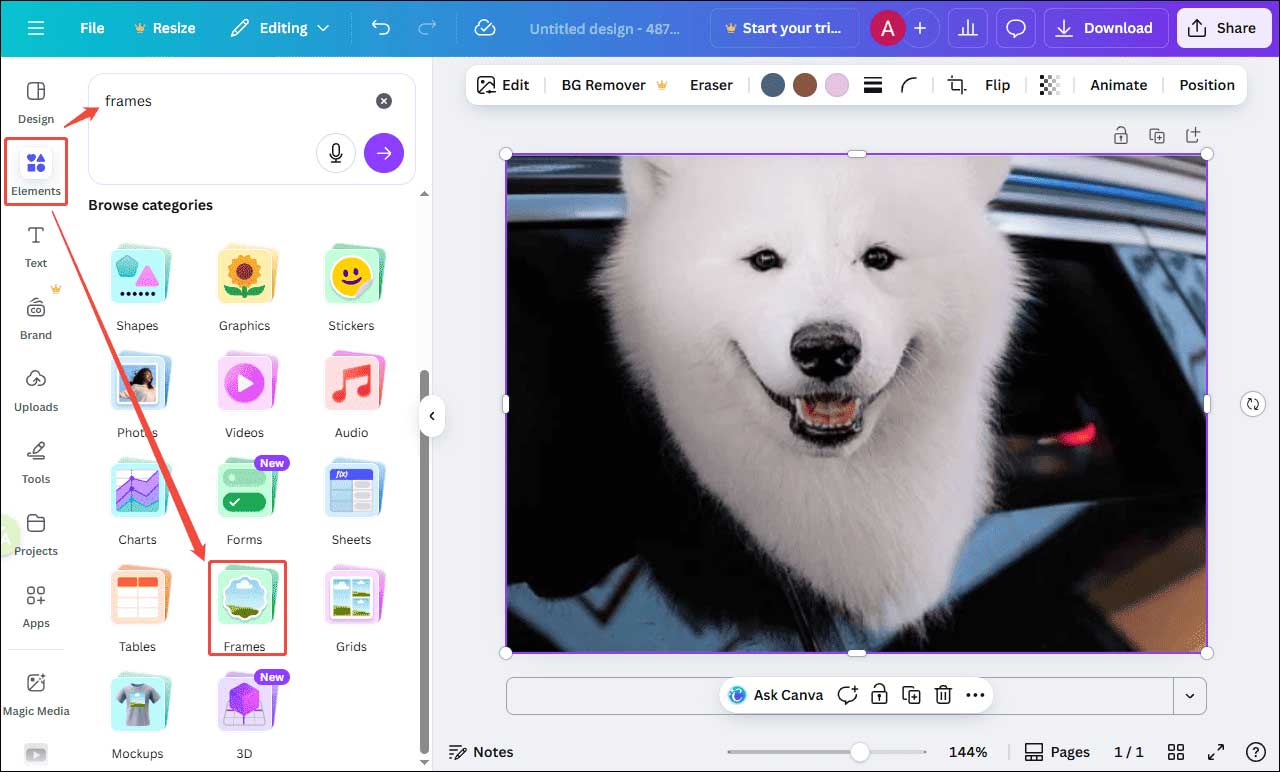Open the File menu
The height and width of the screenshot is (772, 1280).
pyautogui.click(x=91, y=28)
